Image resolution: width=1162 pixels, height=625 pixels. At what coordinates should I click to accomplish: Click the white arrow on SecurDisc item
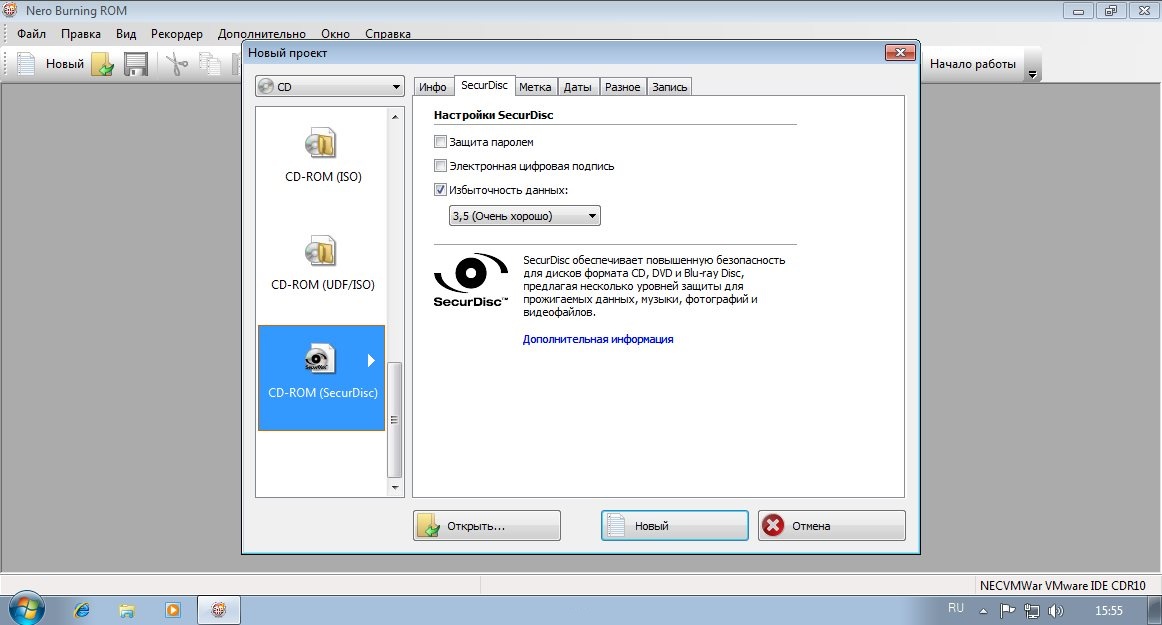point(371,360)
